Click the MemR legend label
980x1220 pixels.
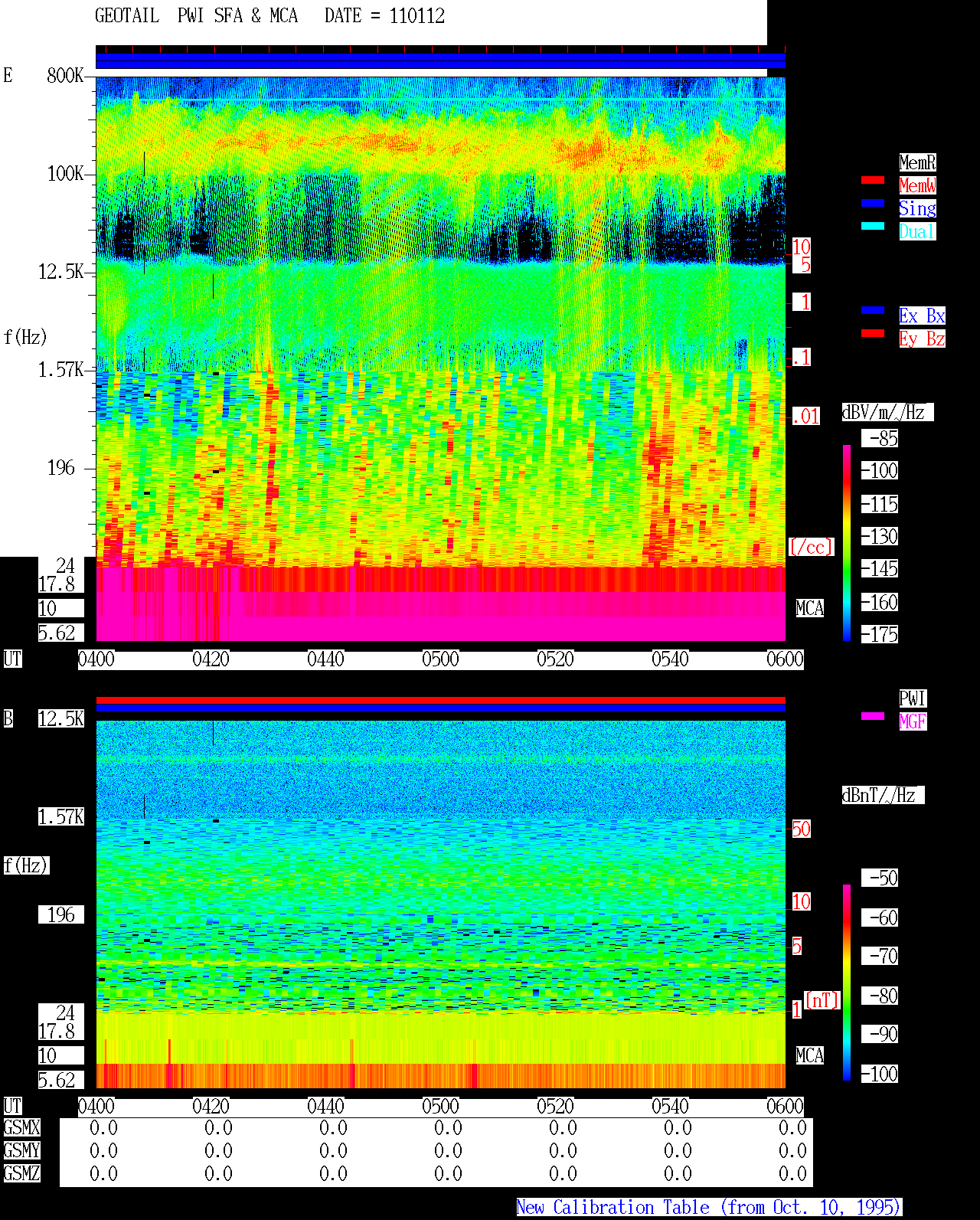(917, 162)
